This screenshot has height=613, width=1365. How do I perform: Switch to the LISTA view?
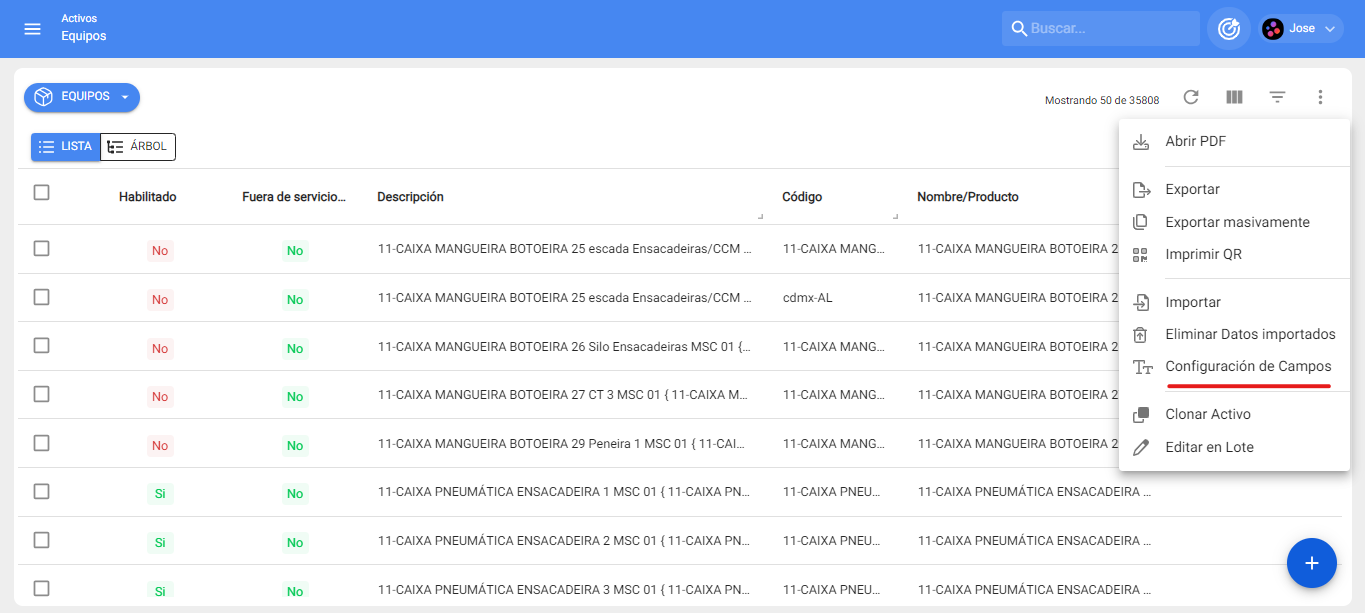pos(65,147)
